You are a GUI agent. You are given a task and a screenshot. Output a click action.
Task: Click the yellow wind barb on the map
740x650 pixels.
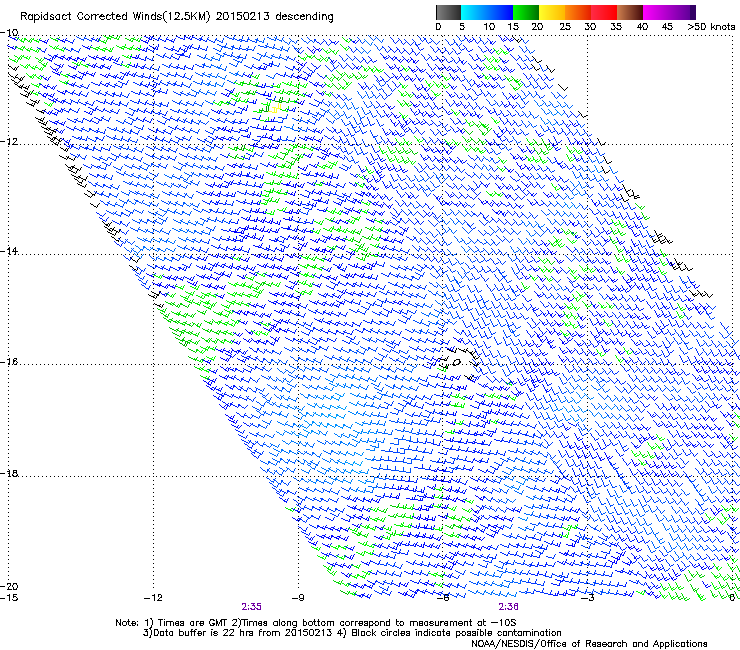(275, 109)
